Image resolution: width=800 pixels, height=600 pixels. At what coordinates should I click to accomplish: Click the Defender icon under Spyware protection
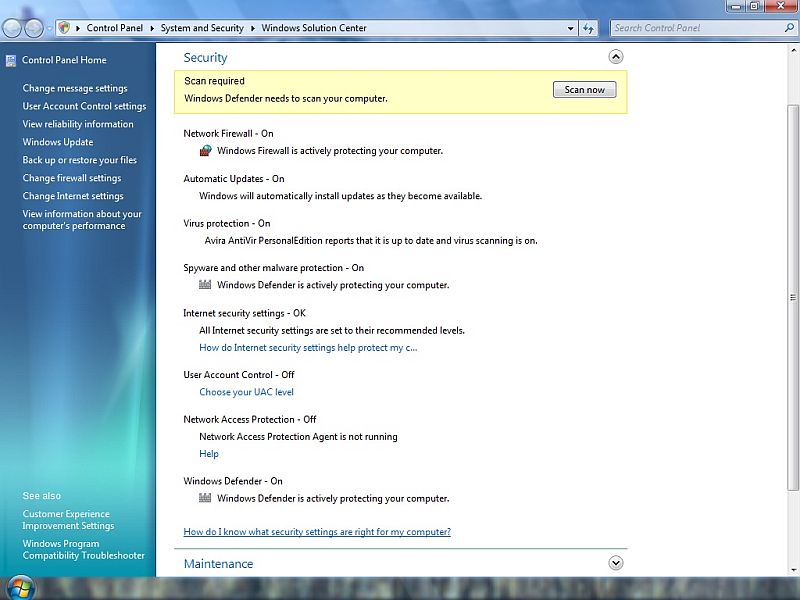(205, 285)
